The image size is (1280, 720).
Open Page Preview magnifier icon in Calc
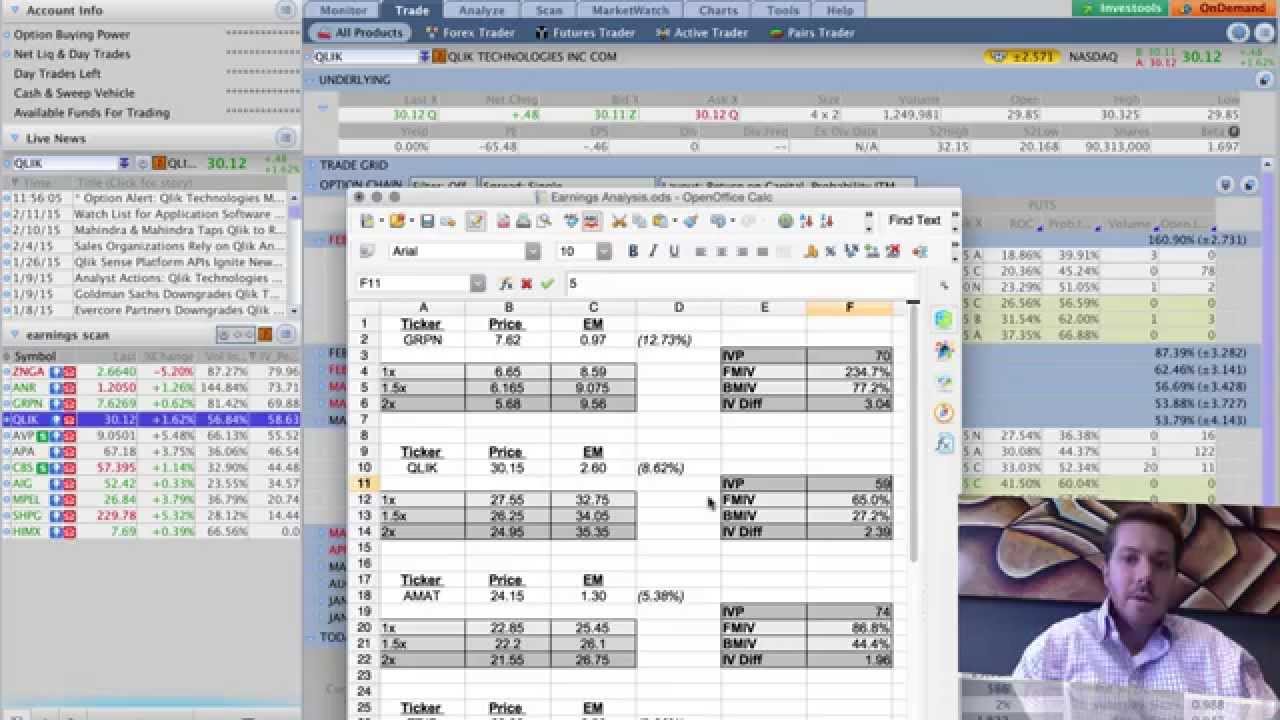tap(544, 221)
